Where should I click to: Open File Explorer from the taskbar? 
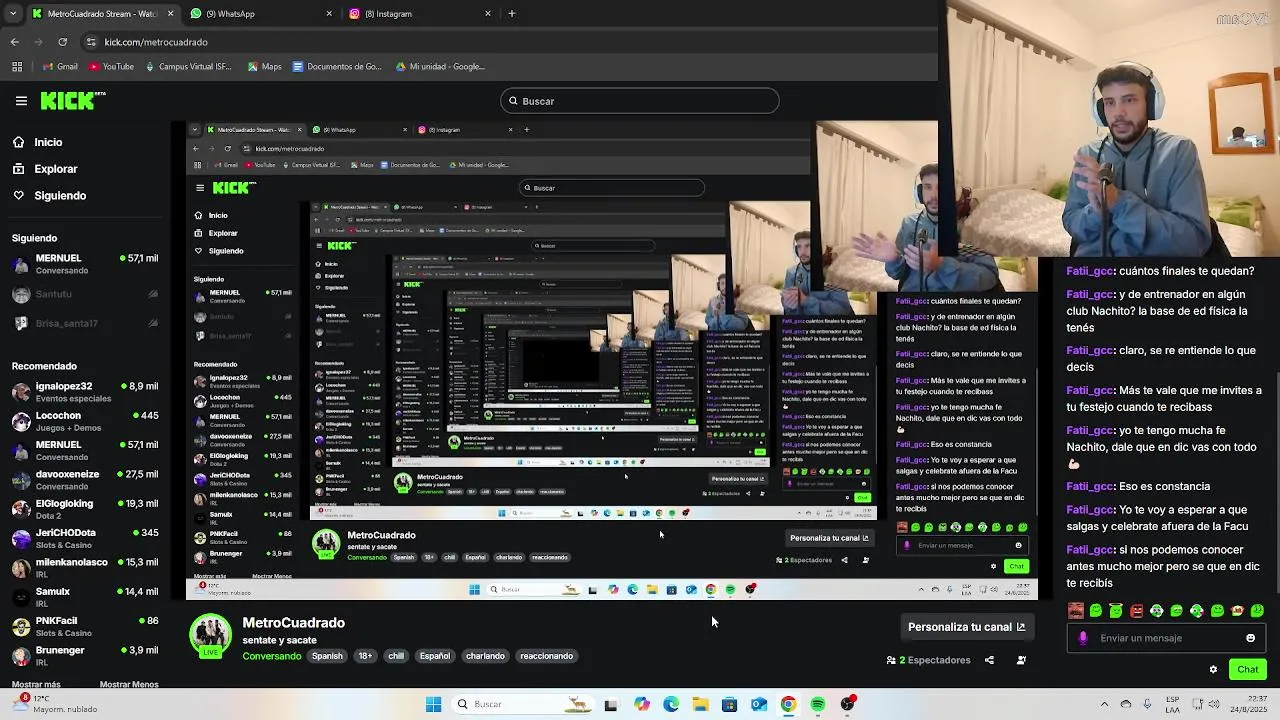pos(700,704)
